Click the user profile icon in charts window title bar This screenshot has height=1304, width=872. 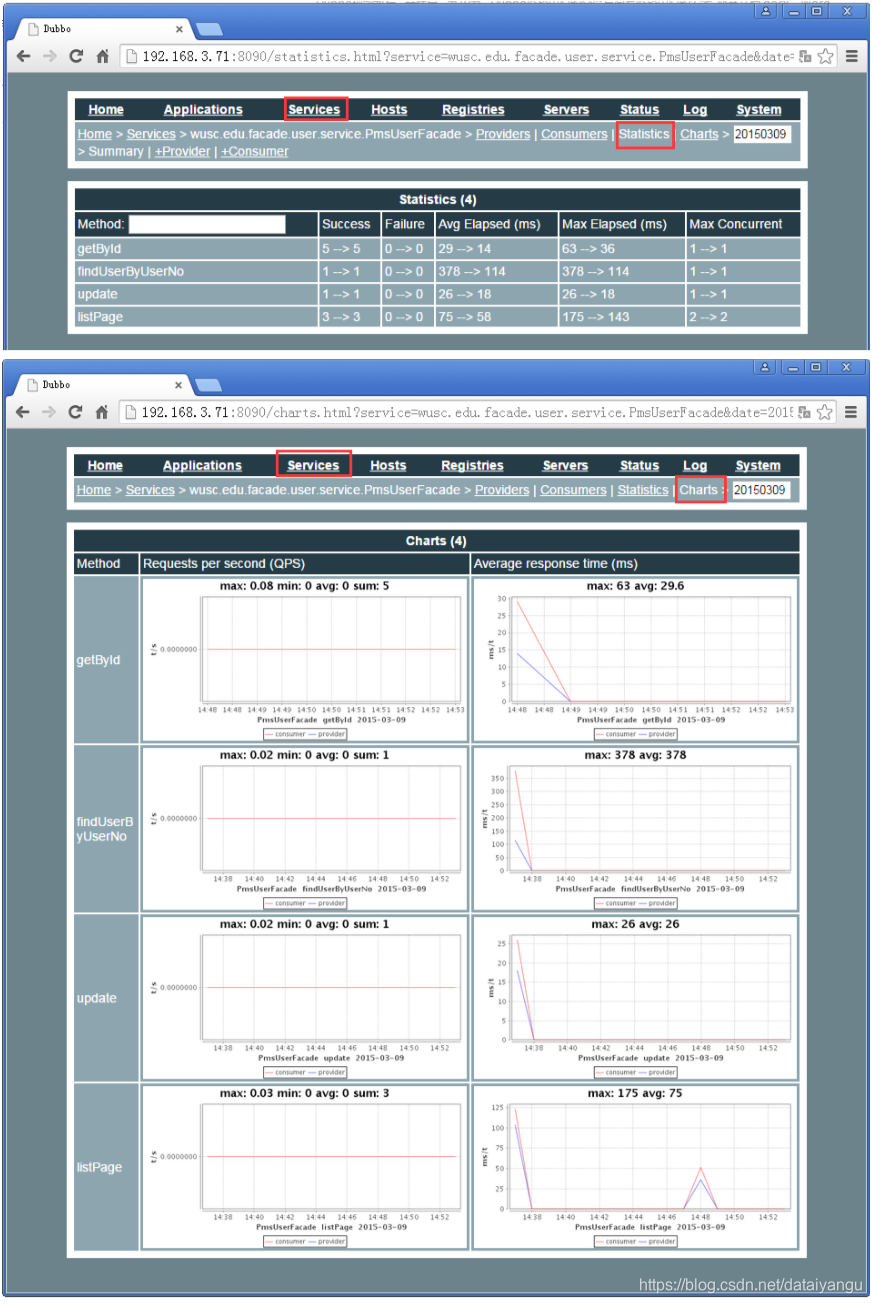click(x=765, y=367)
